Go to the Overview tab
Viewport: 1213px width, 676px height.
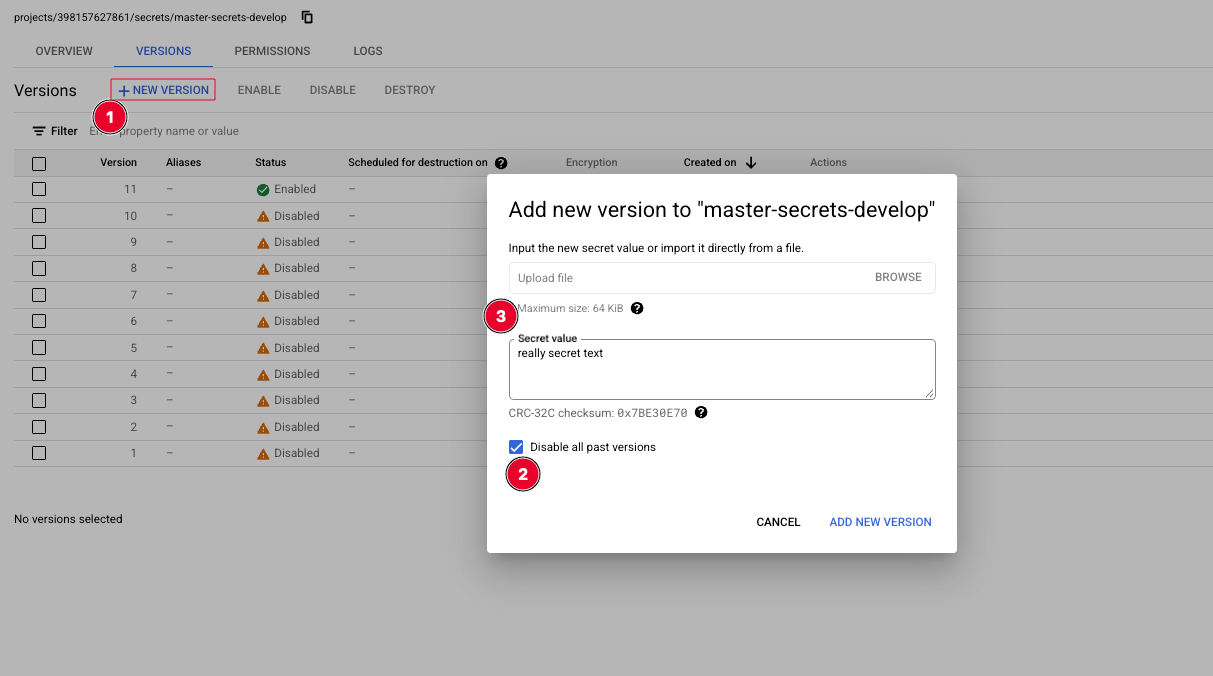[x=63, y=50]
